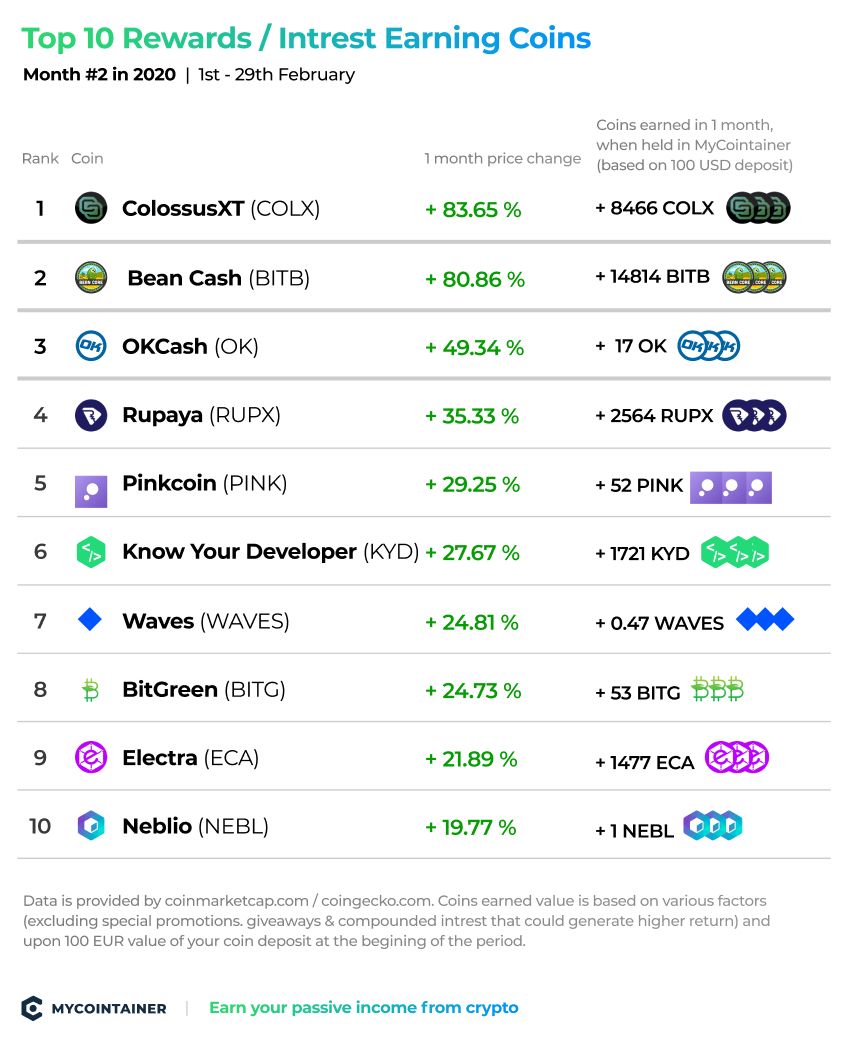
Task: Select the Pinkcoin purple square icon
Action: (x=91, y=491)
